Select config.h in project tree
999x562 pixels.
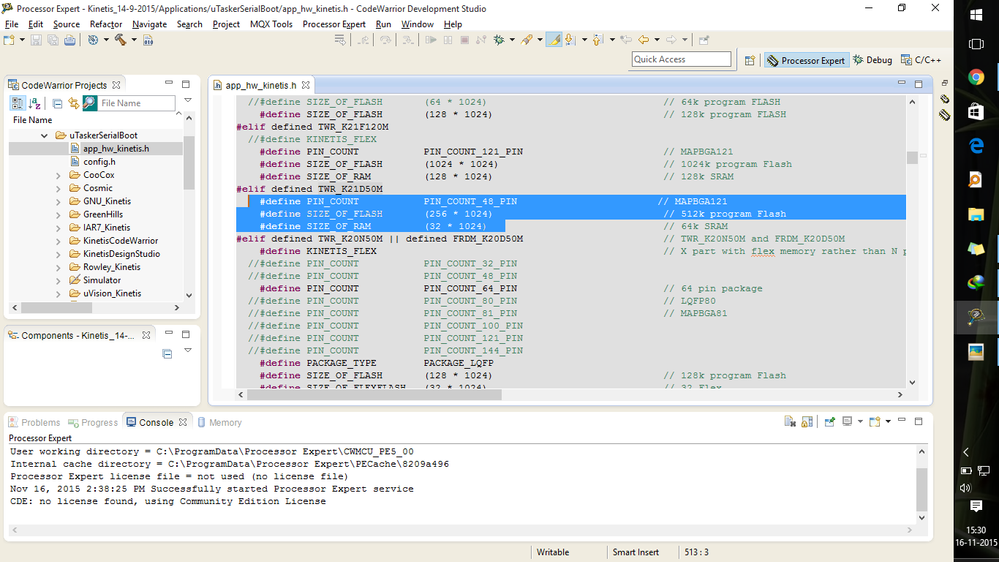pyautogui.click(x=99, y=162)
